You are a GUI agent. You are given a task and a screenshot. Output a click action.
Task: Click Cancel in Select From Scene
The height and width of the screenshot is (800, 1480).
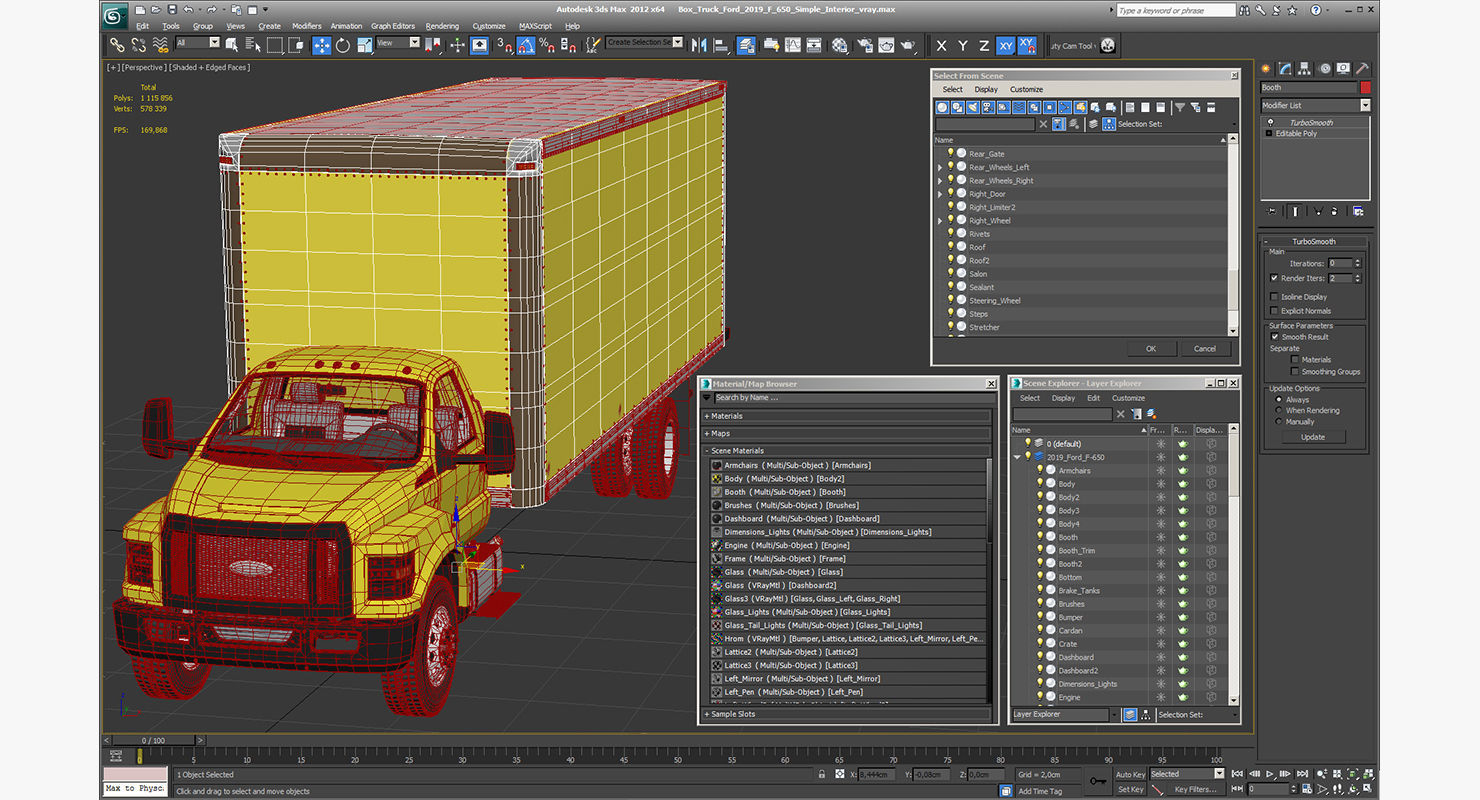point(1205,348)
